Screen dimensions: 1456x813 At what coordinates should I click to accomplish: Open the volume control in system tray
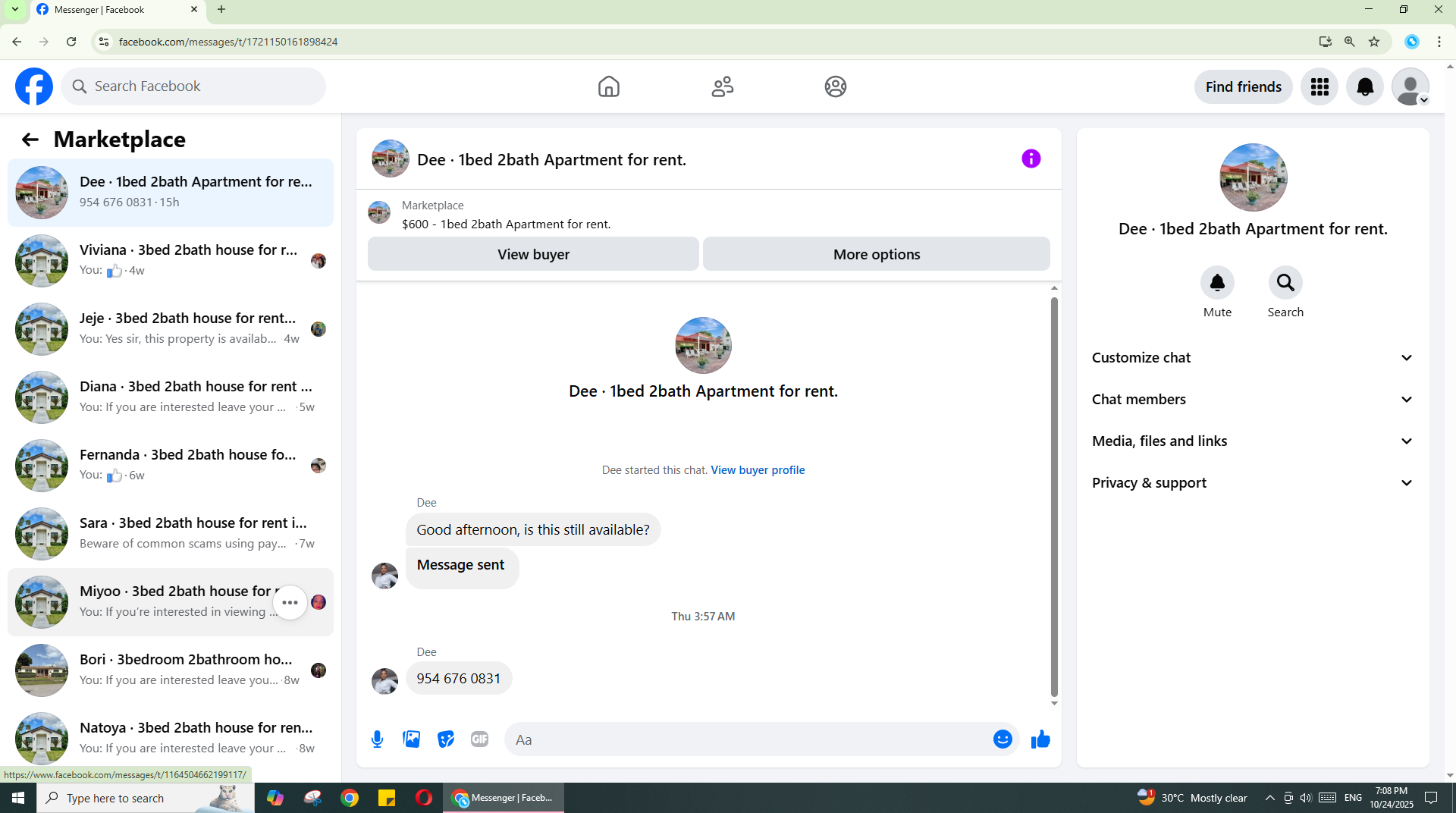click(1305, 798)
